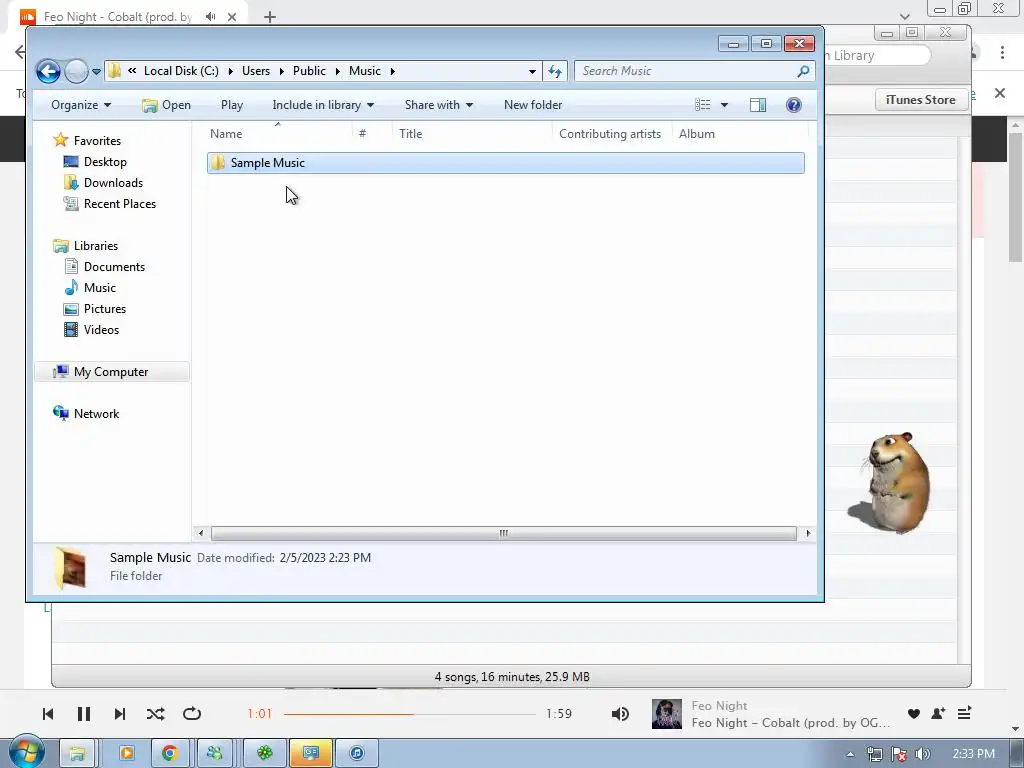Open iTunes from the taskbar
The height and width of the screenshot is (768, 1024).
coord(357,753)
